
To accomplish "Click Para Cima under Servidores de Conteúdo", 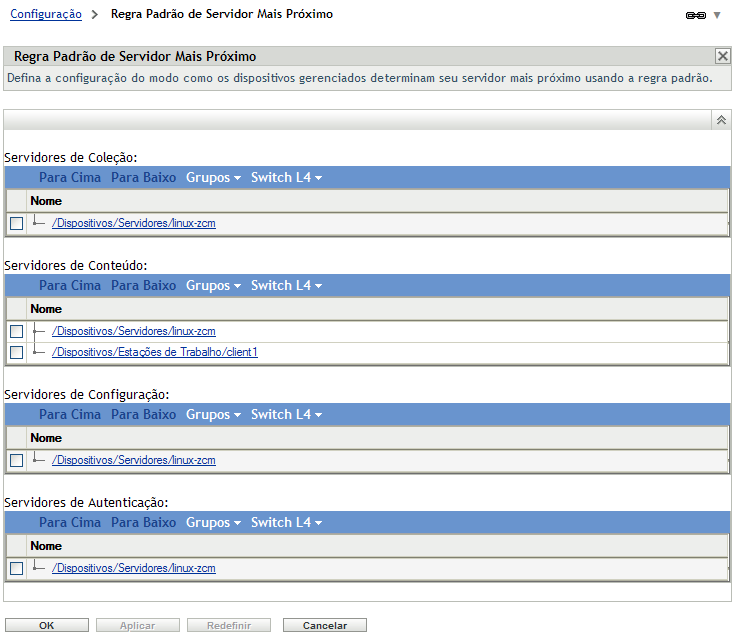I will [70, 285].
